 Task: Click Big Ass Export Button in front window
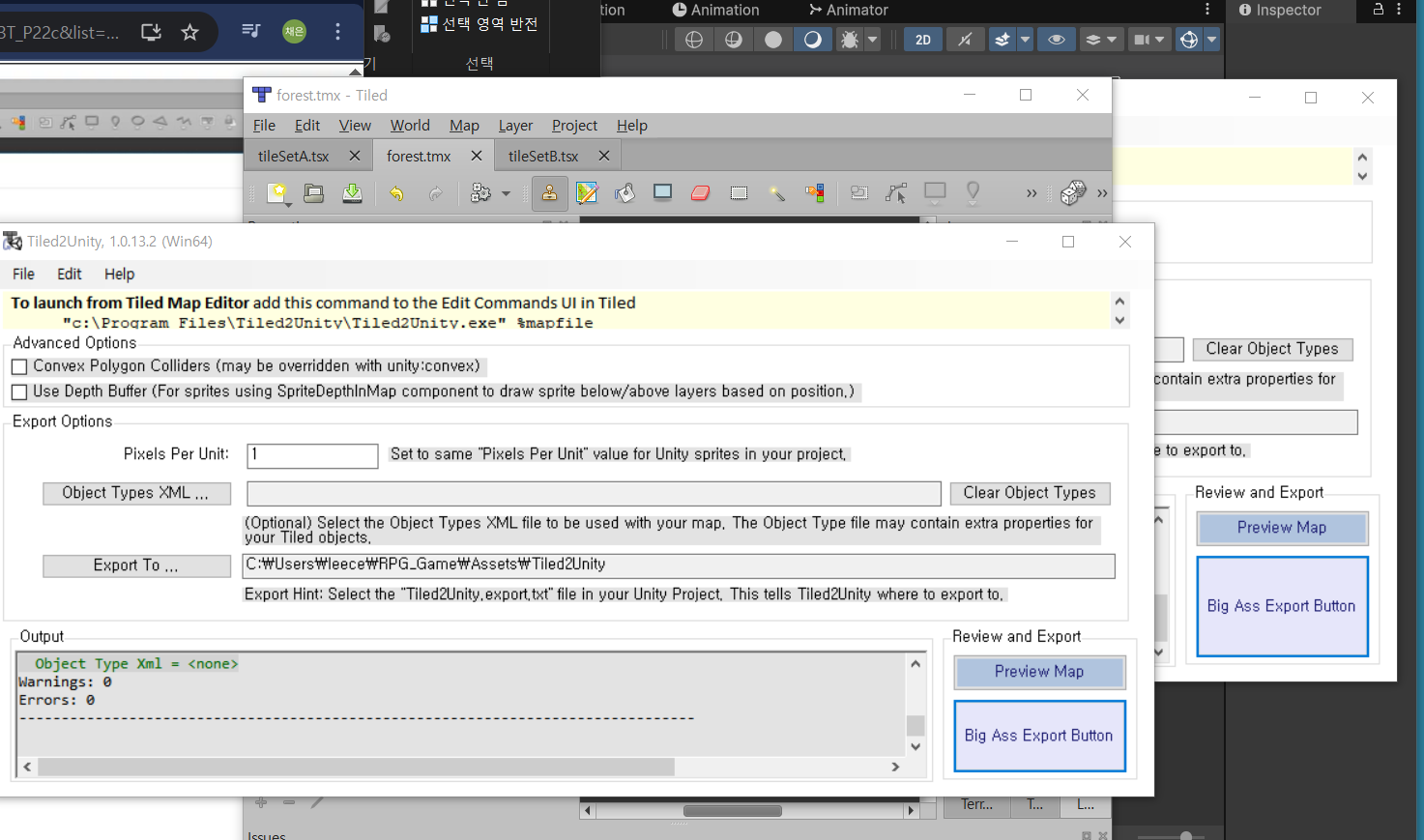(x=1039, y=736)
